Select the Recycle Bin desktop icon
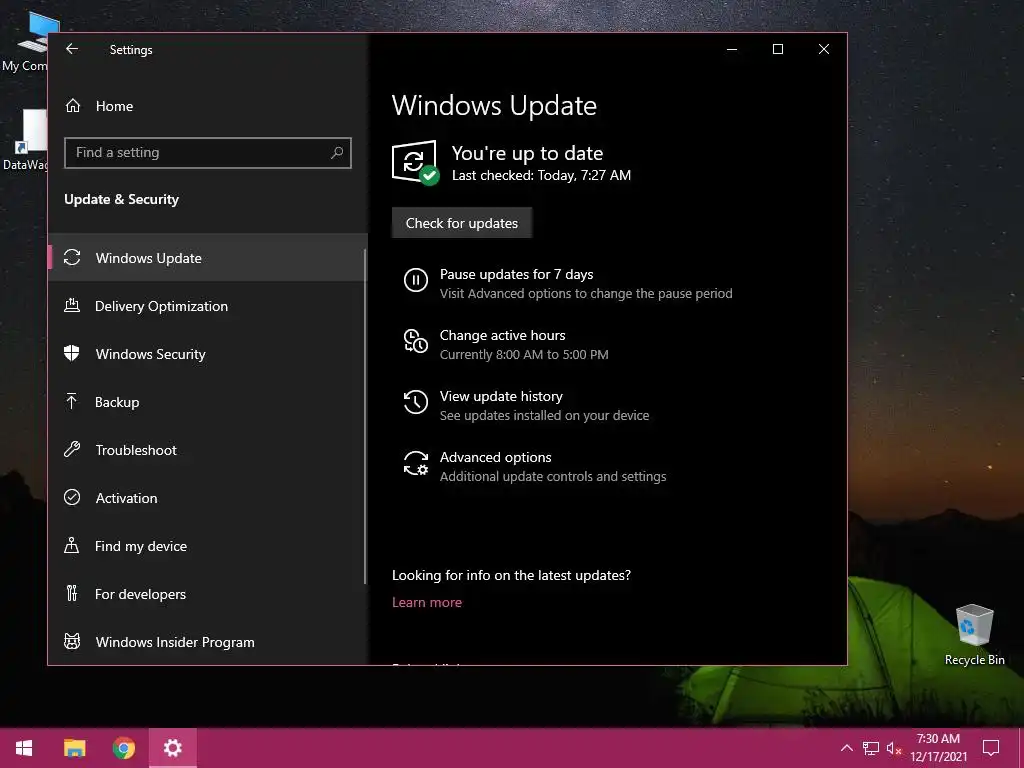This screenshot has height=768, width=1024. pos(974,634)
